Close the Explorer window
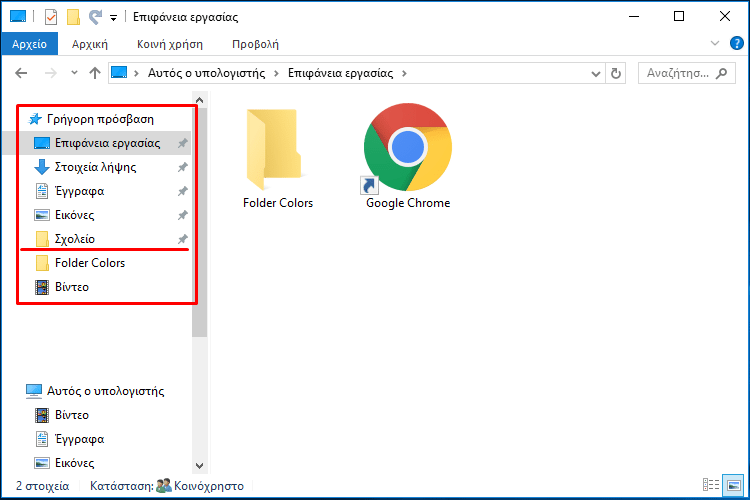This screenshot has width=750, height=500. [x=725, y=16]
